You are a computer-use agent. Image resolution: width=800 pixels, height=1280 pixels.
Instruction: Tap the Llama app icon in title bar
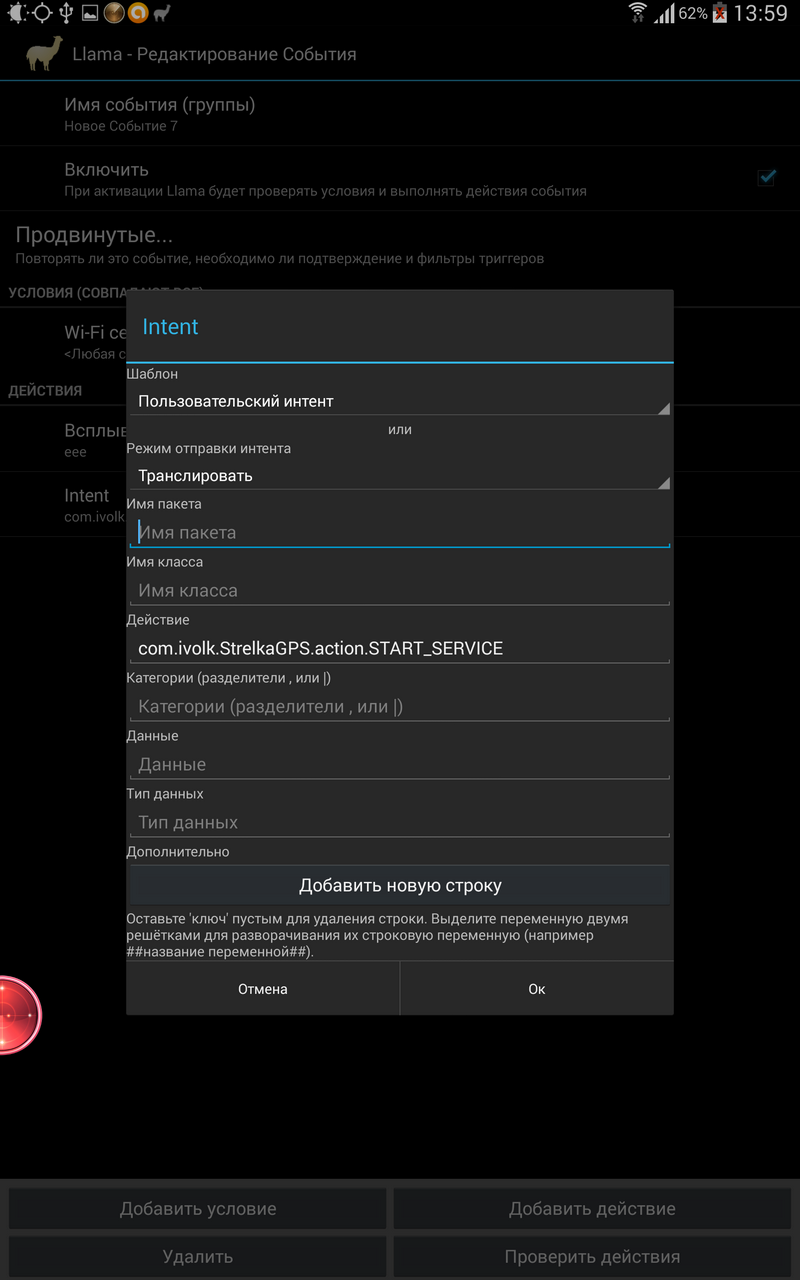pos(44,54)
